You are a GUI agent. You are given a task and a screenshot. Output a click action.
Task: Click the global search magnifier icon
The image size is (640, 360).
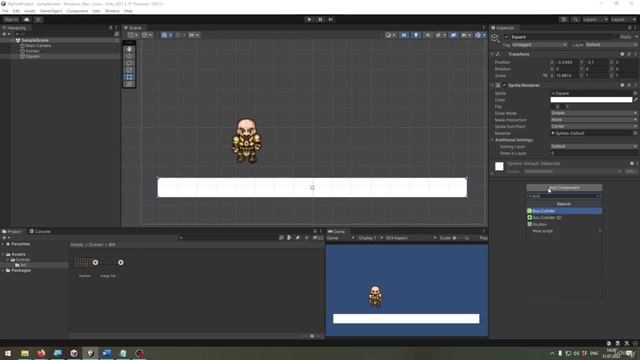(575, 19)
